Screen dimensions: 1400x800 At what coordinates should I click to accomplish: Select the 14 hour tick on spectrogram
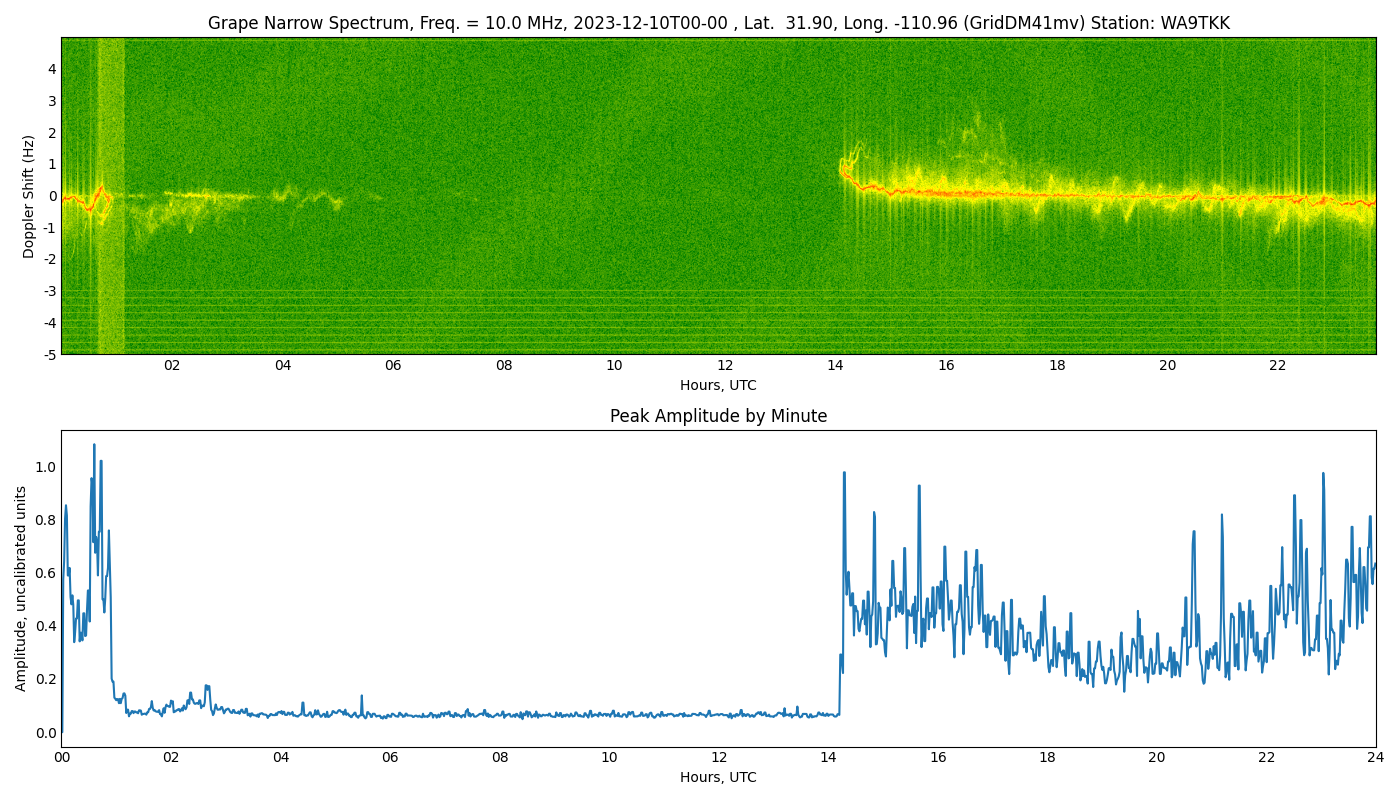835,365
